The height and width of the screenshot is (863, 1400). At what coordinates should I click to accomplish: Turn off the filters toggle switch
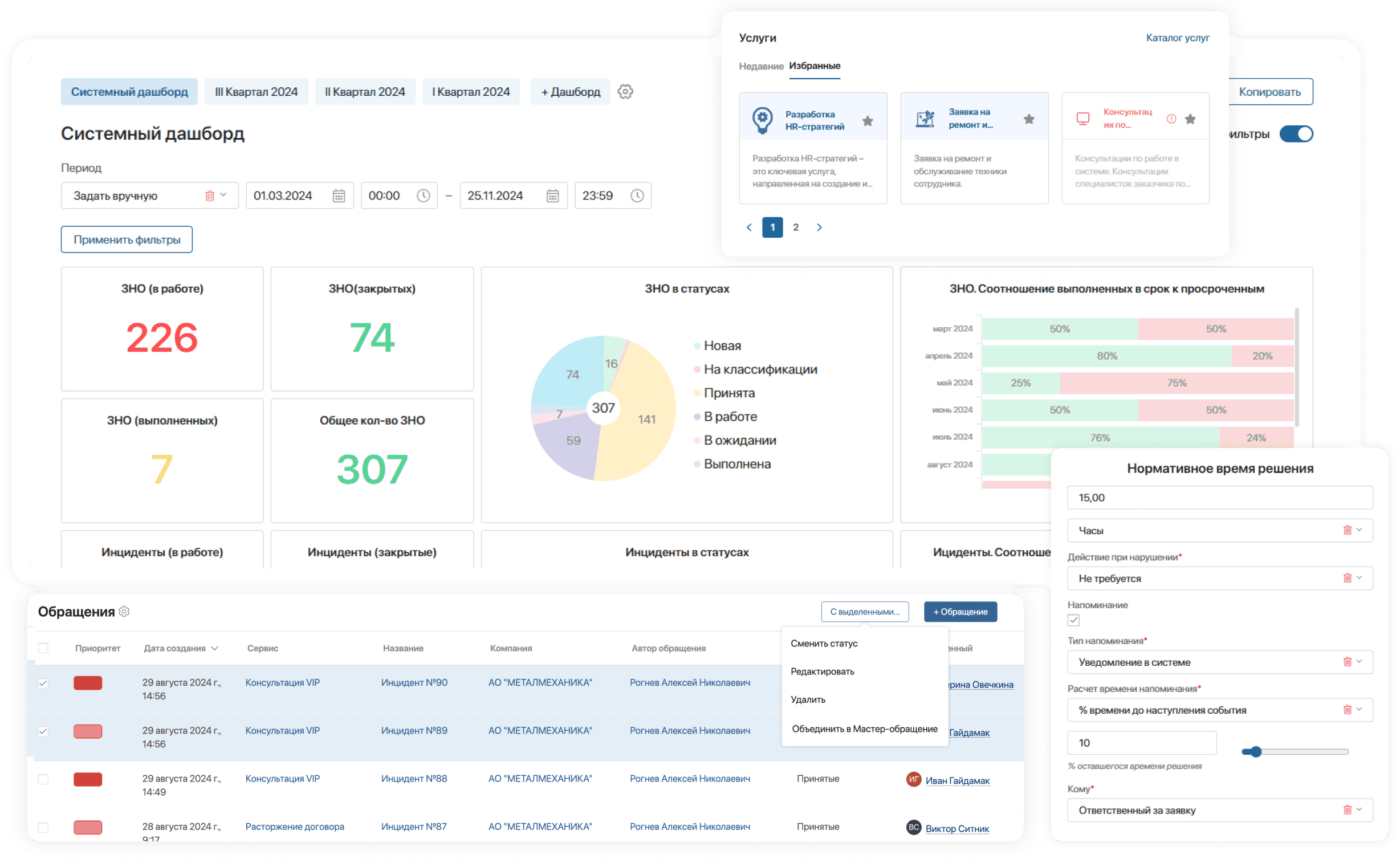1296,134
